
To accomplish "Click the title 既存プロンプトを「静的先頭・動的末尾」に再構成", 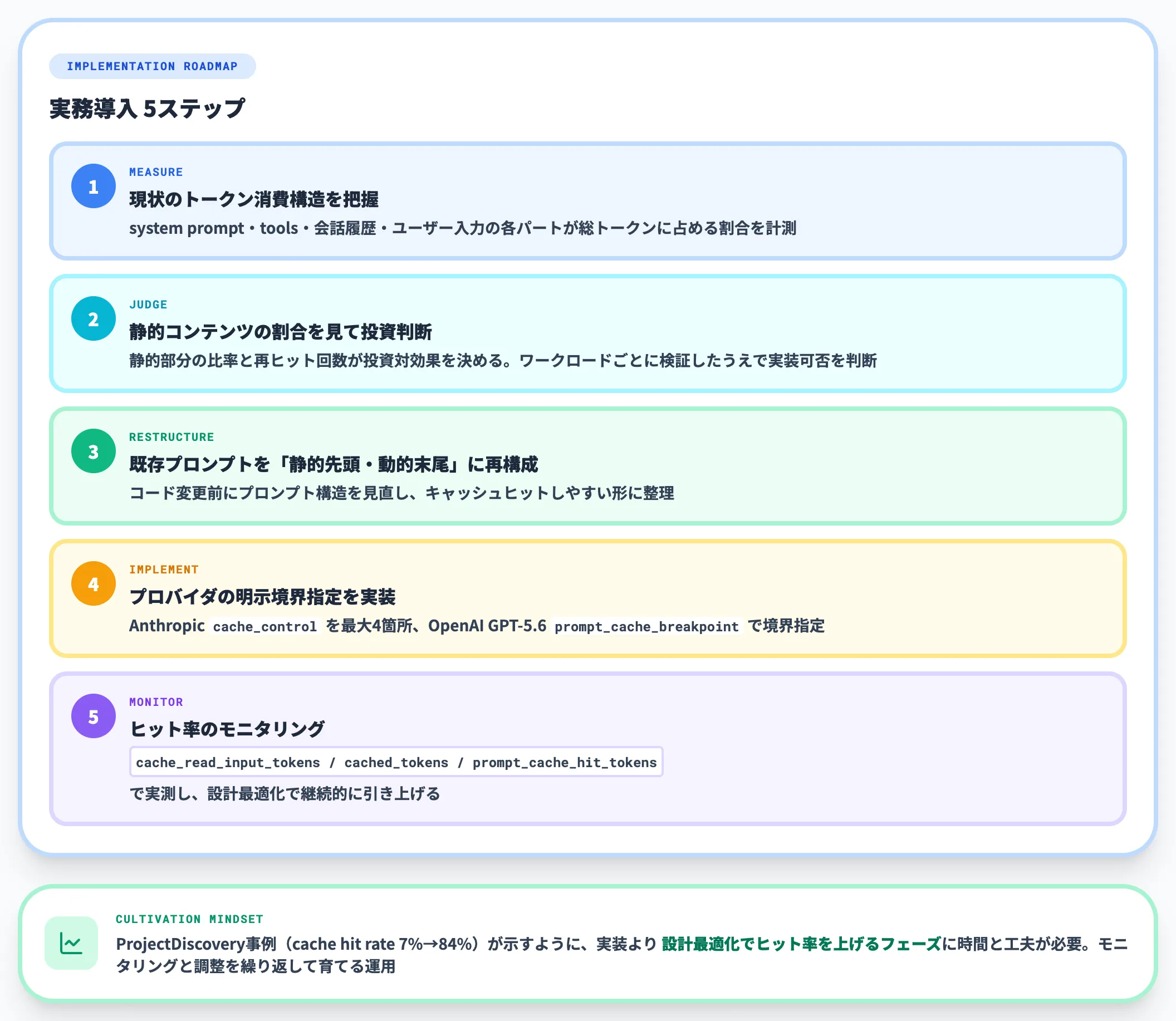I will 334,464.
